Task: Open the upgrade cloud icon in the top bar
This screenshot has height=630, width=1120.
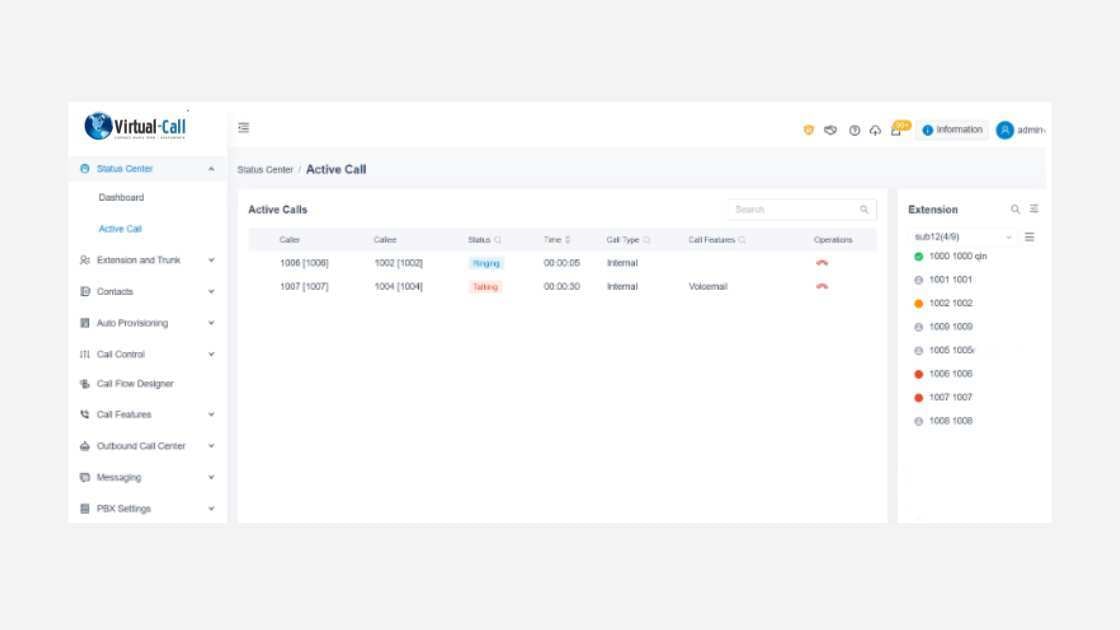Action: coord(874,129)
